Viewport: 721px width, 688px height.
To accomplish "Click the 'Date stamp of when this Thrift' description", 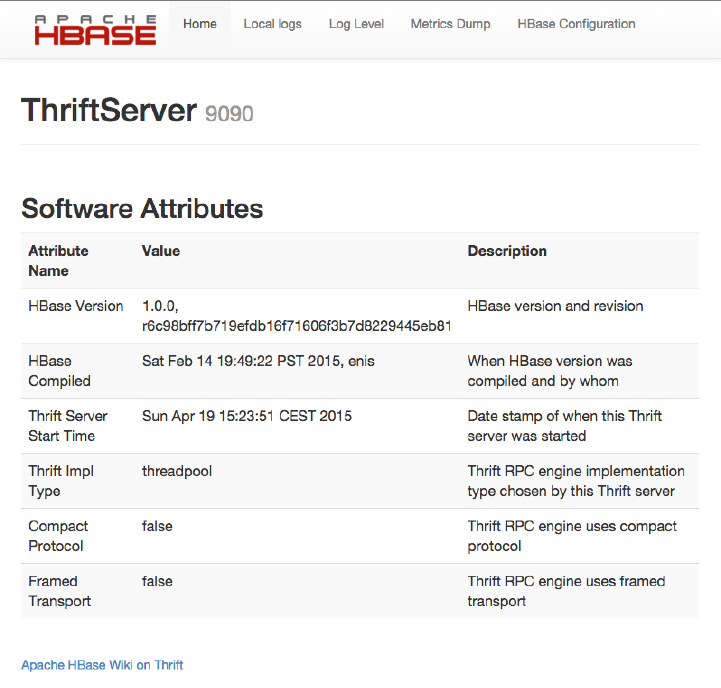I will pos(565,426).
